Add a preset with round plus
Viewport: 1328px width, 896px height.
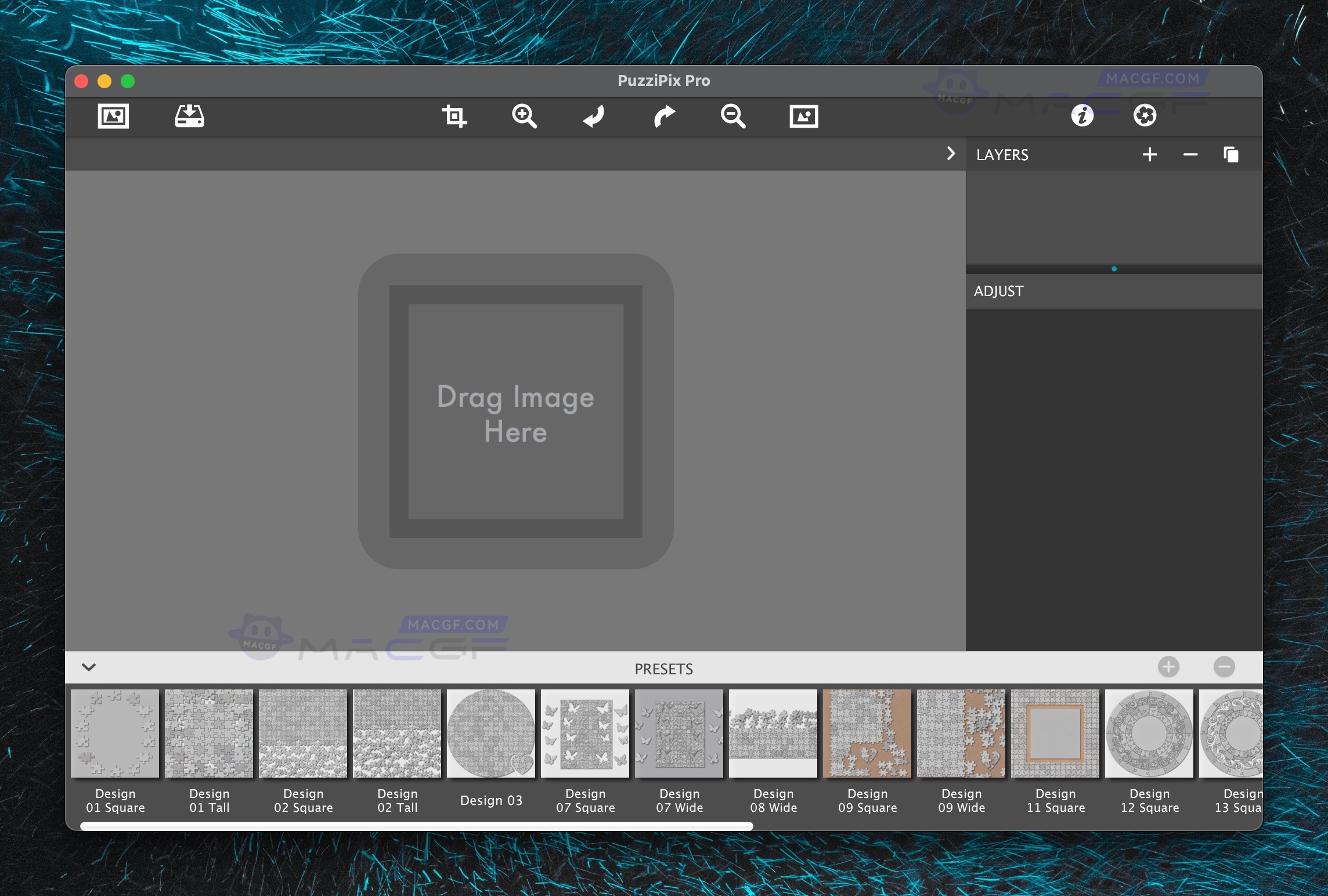(x=1168, y=667)
